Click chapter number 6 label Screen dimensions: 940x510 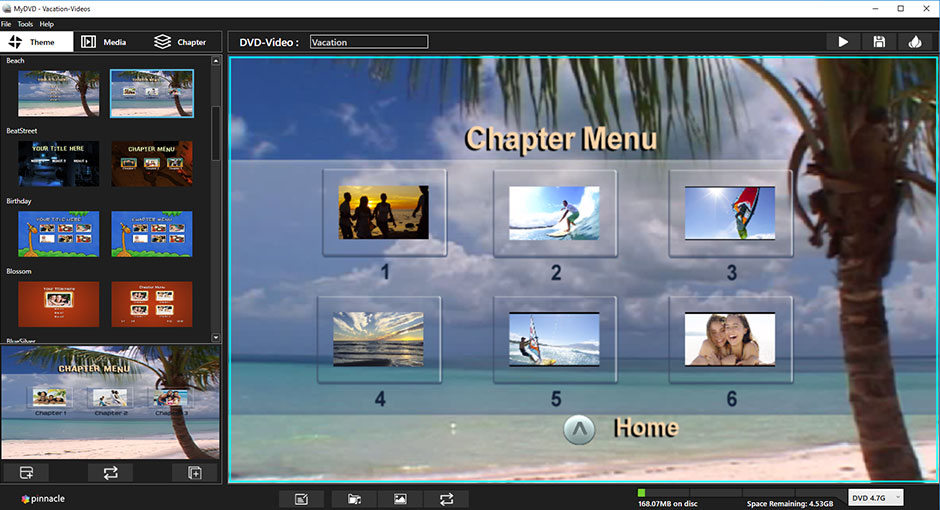click(731, 399)
